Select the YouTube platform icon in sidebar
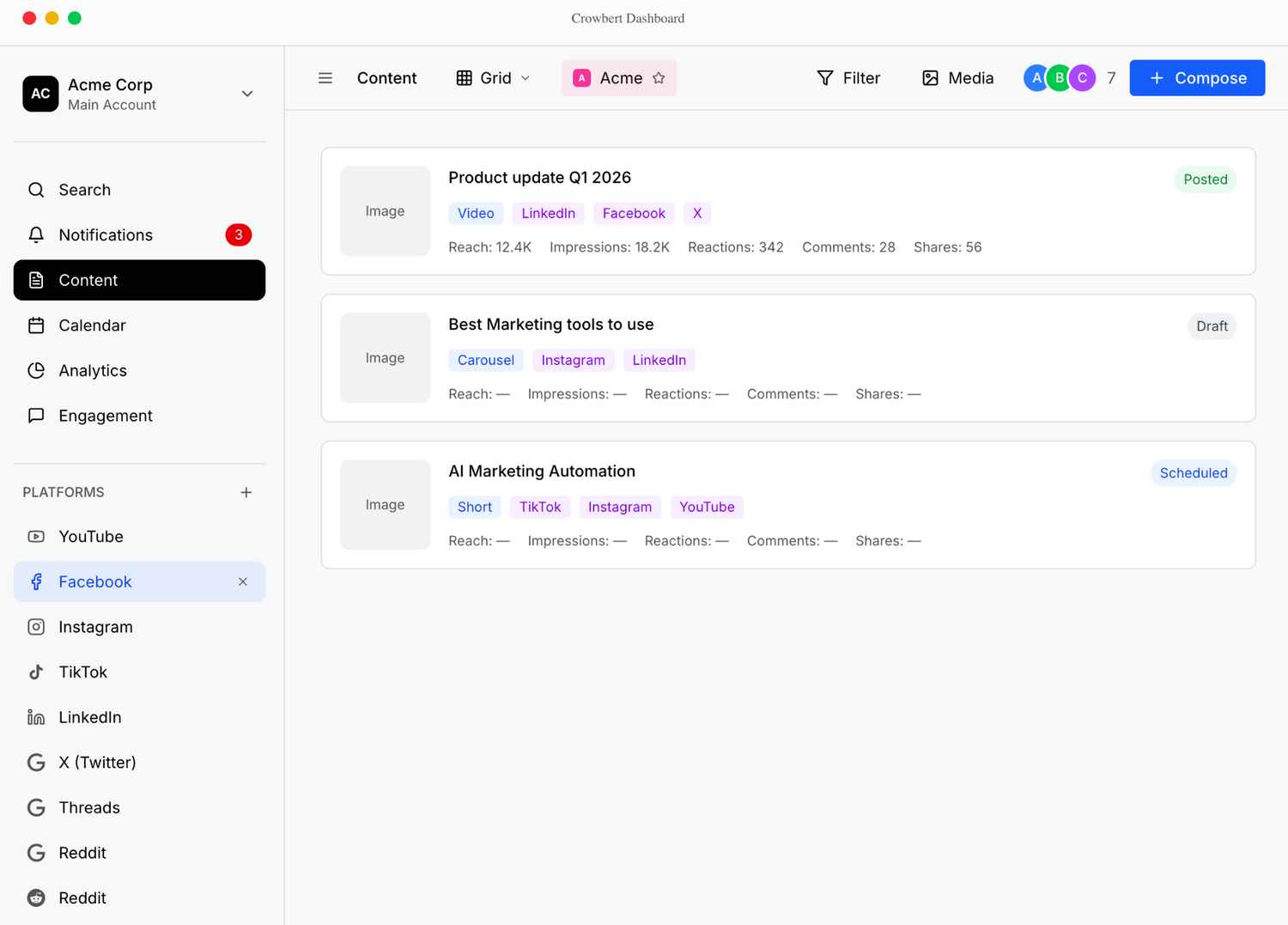The width and height of the screenshot is (1288, 925). [x=36, y=537]
